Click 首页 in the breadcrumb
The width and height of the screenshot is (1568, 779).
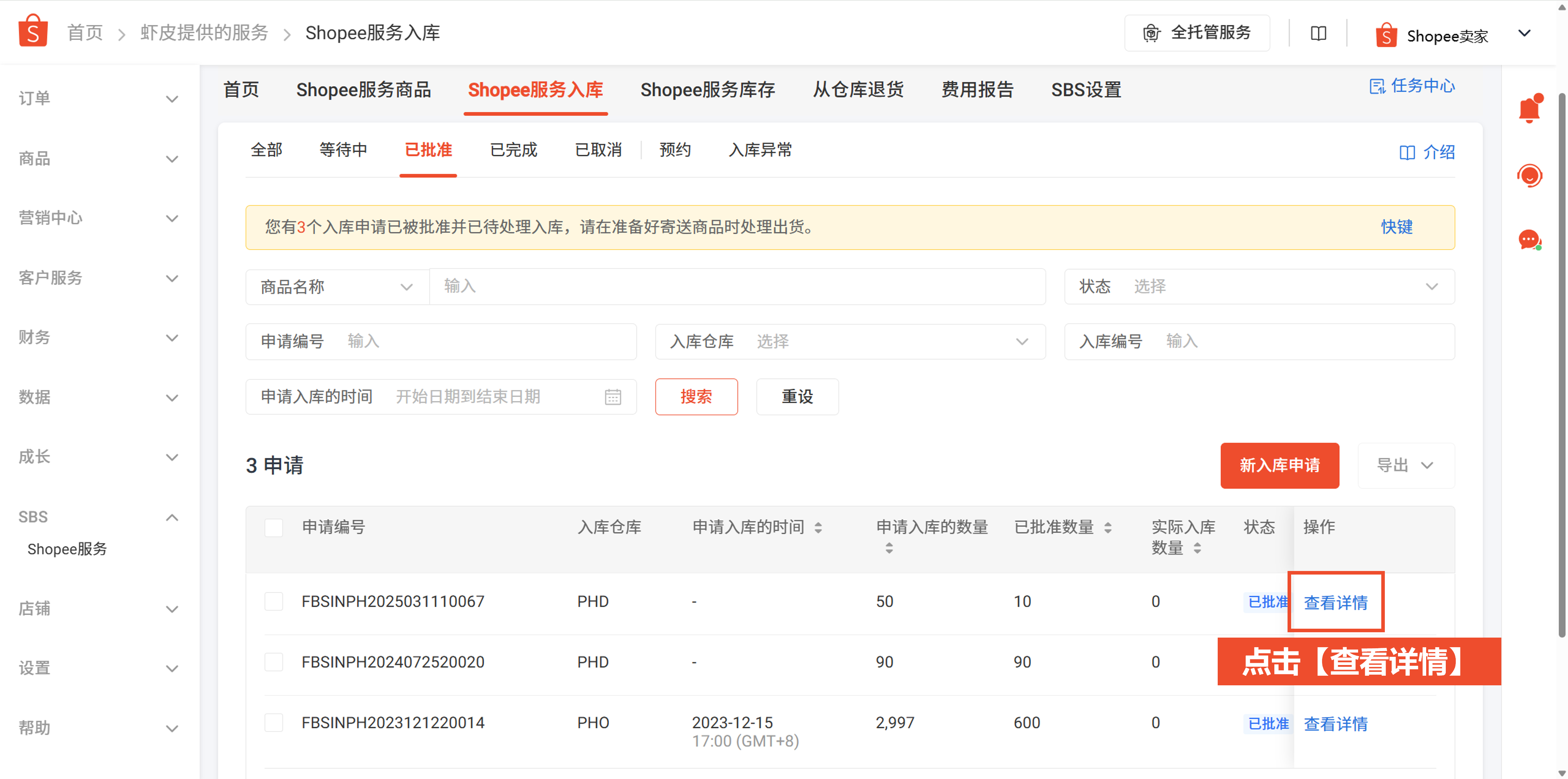(x=85, y=33)
